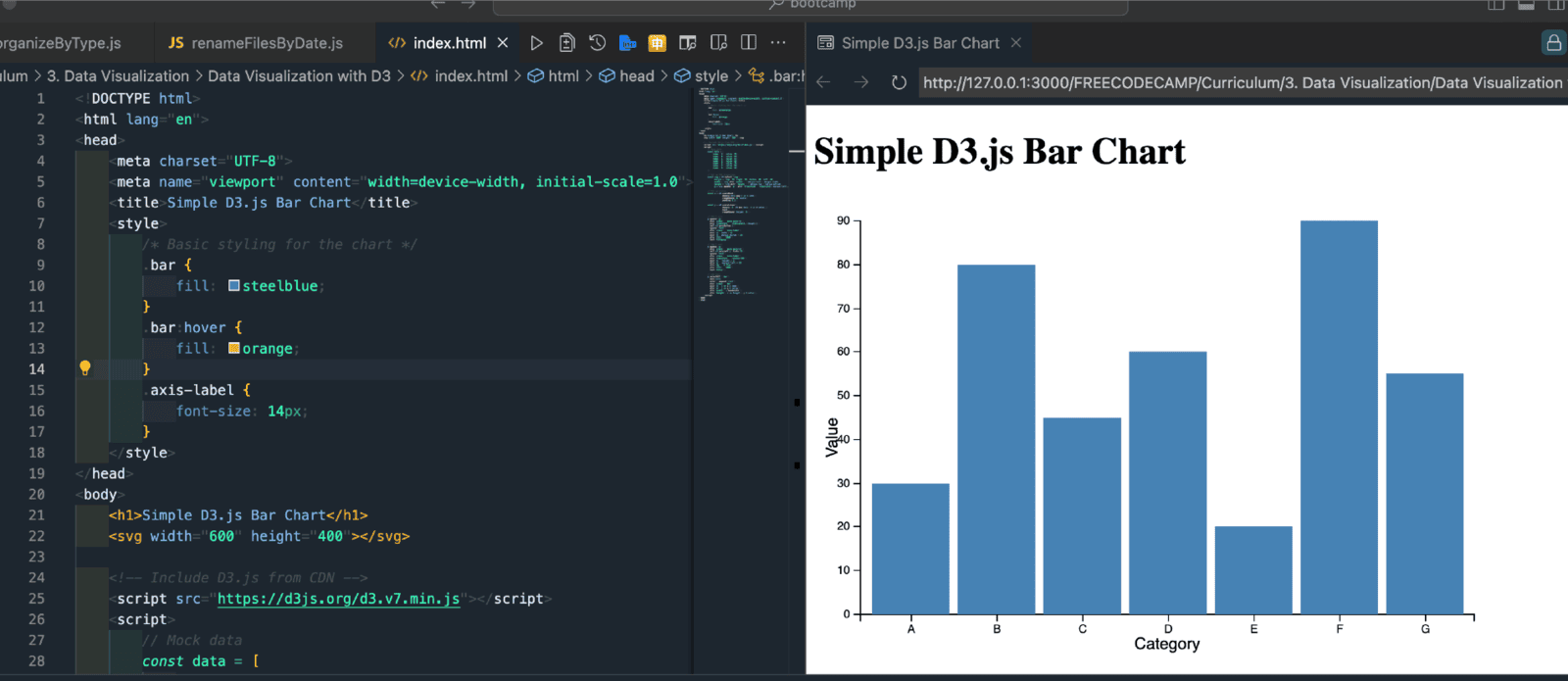Viewport: 1568px width, 681px height.
Task: Split the editor right
Action: point(749,43)
